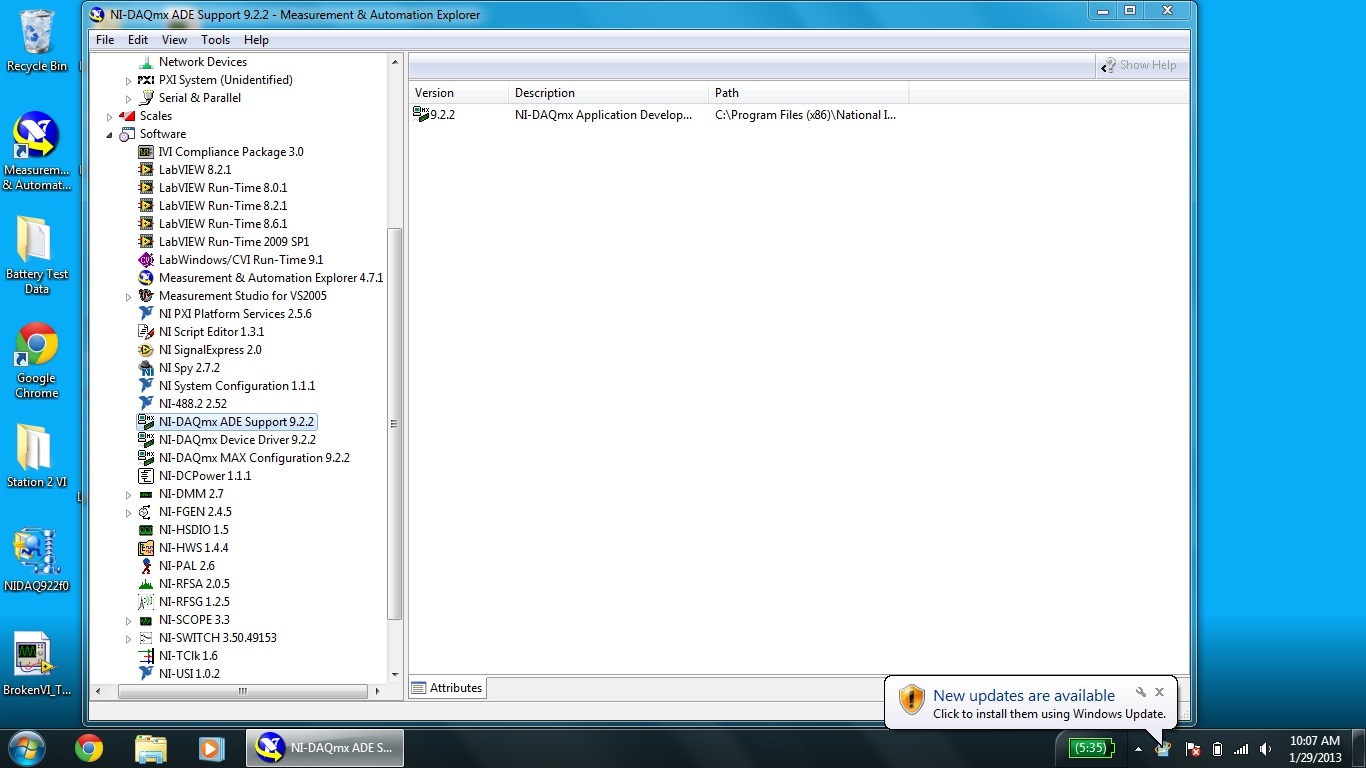Click the LabVIEW 8.2.1 tree icon
Image resolution: width=1366 pixels, height=768 pixels.
click(146, 170)
